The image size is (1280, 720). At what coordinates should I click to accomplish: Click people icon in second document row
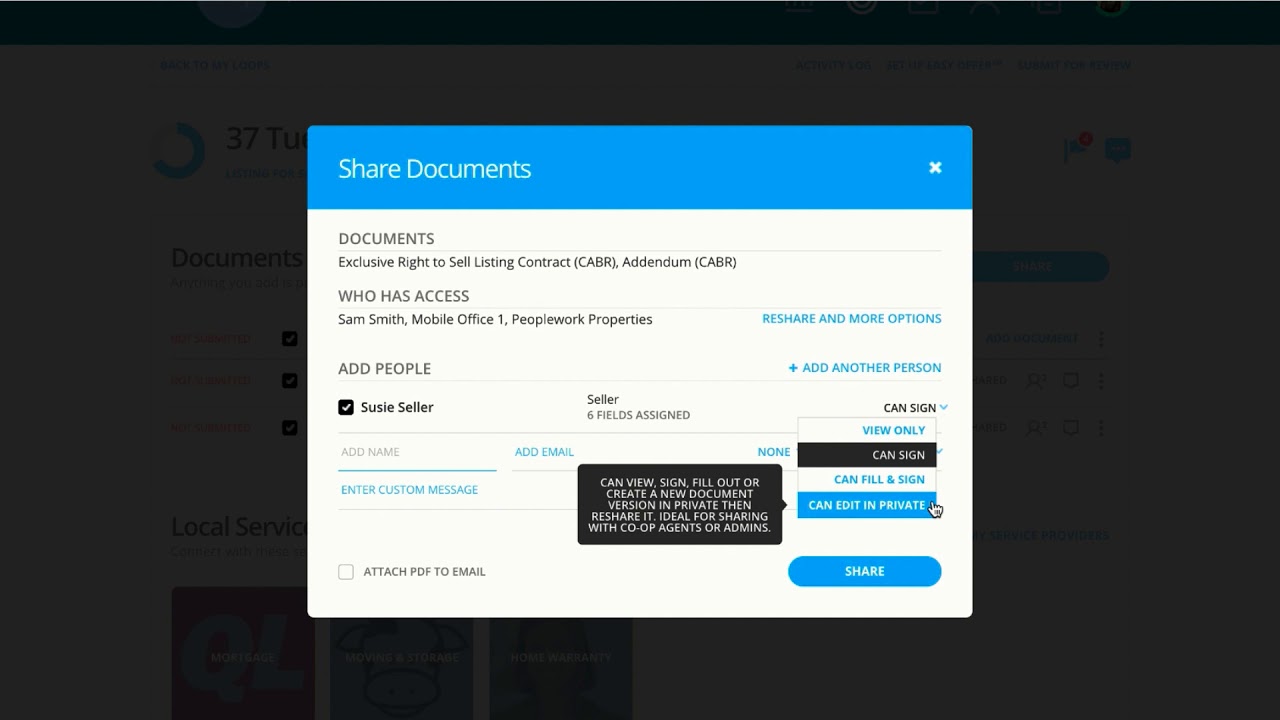tap(1037, 381)
